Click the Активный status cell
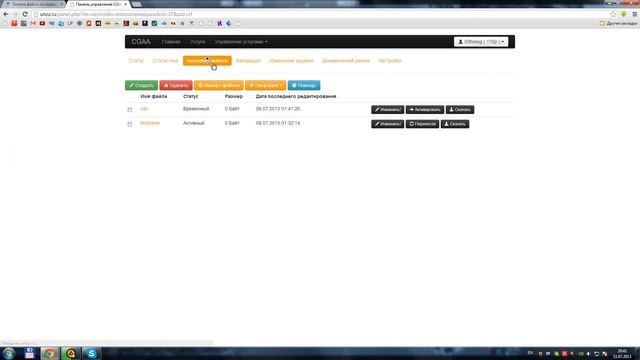Screen dimensions: 640x360 [193, 123]
